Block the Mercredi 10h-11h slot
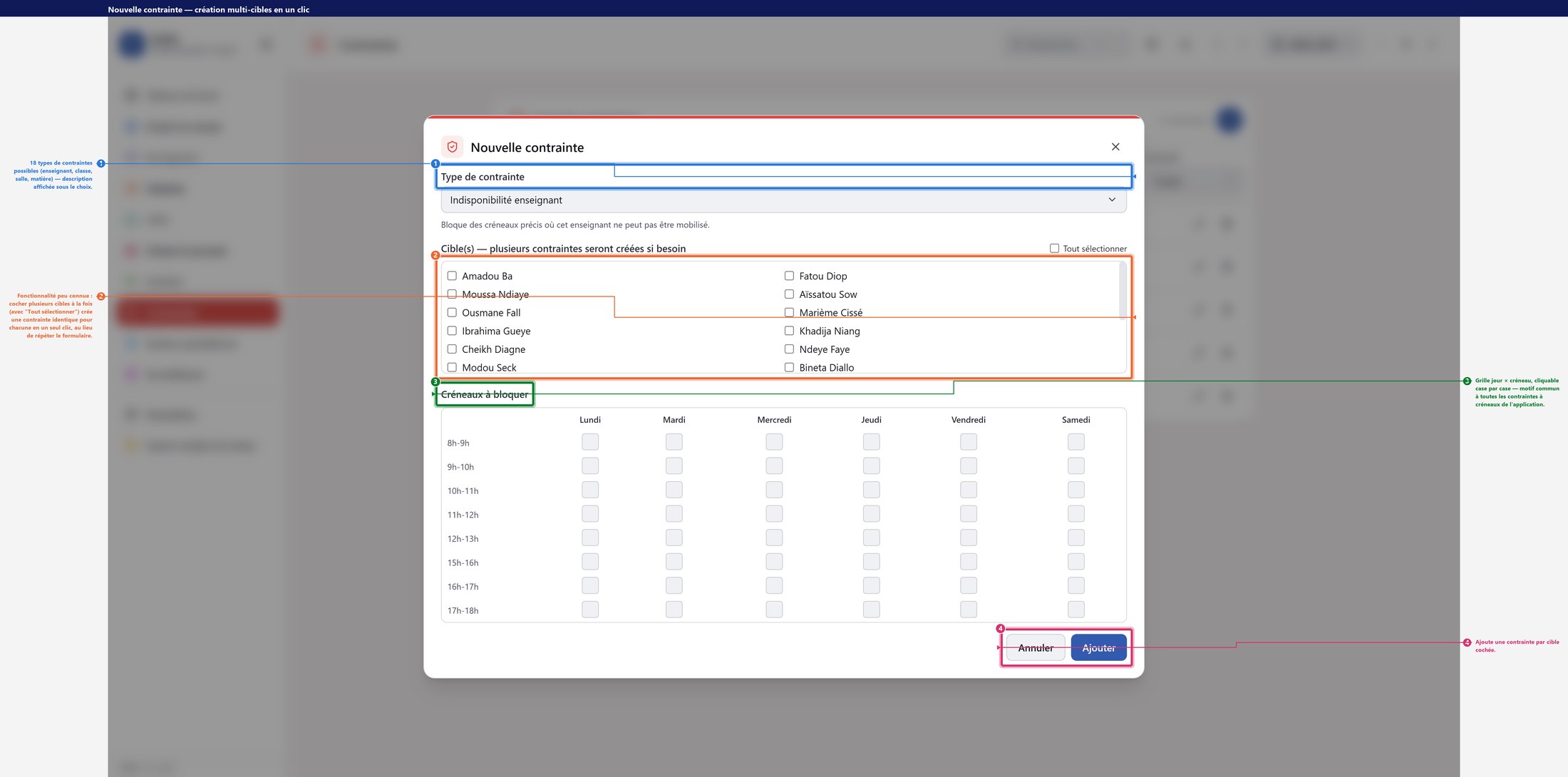This screenshot has width=1568, height=777. (774, 490)
